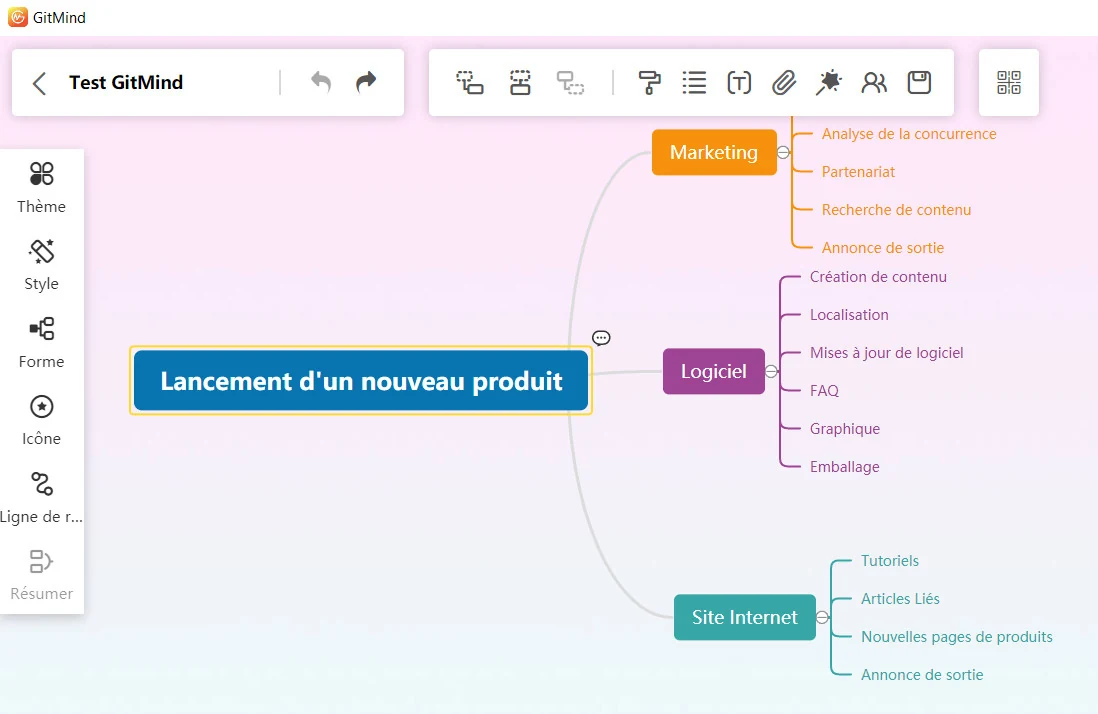Select the Localisation subtopic

849,314
